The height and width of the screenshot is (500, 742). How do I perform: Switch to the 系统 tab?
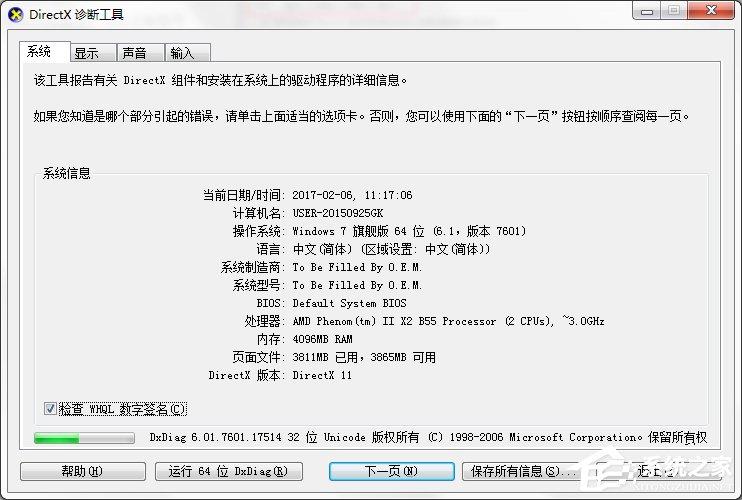click(x=44, y=52)
